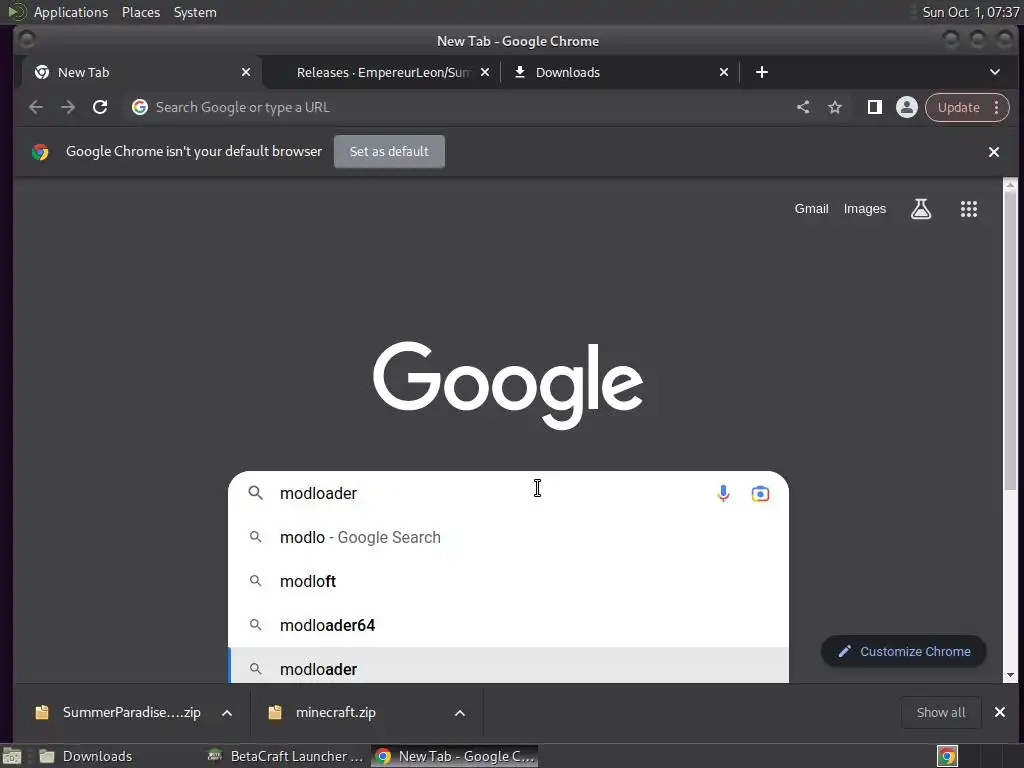The height and width of the screenshot is (768, 1024).
Task: Click in the Google search box text
Action: pos(318,493)
